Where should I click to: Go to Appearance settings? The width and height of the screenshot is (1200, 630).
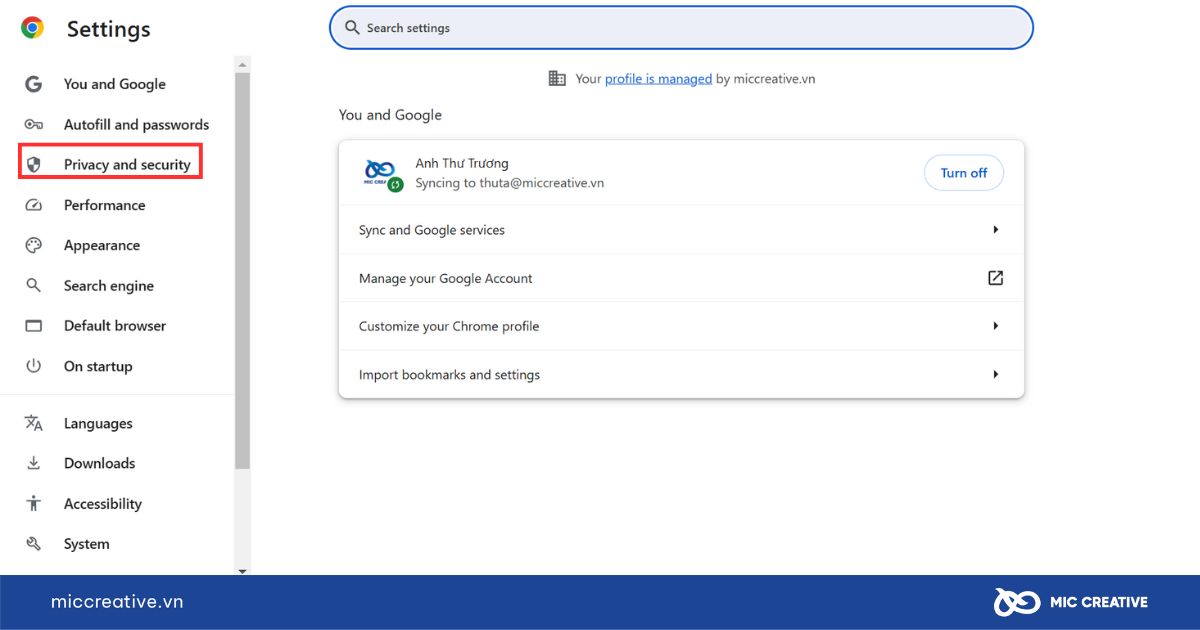tap(102, 245)
